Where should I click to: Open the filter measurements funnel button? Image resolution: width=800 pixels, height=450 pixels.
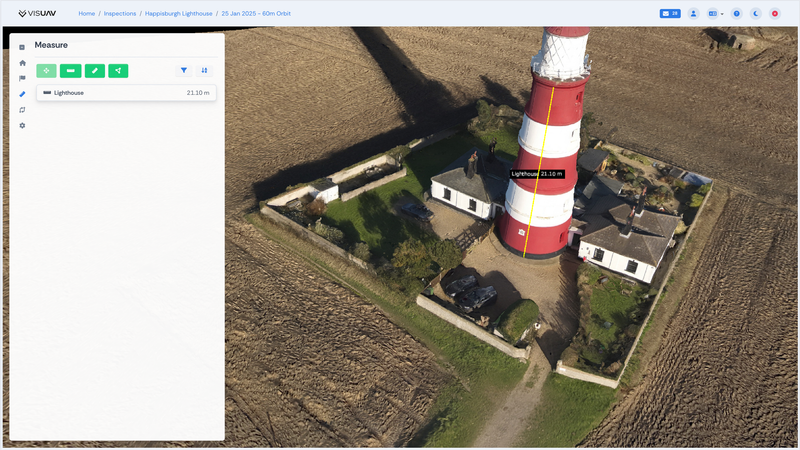tap(184, 70)
